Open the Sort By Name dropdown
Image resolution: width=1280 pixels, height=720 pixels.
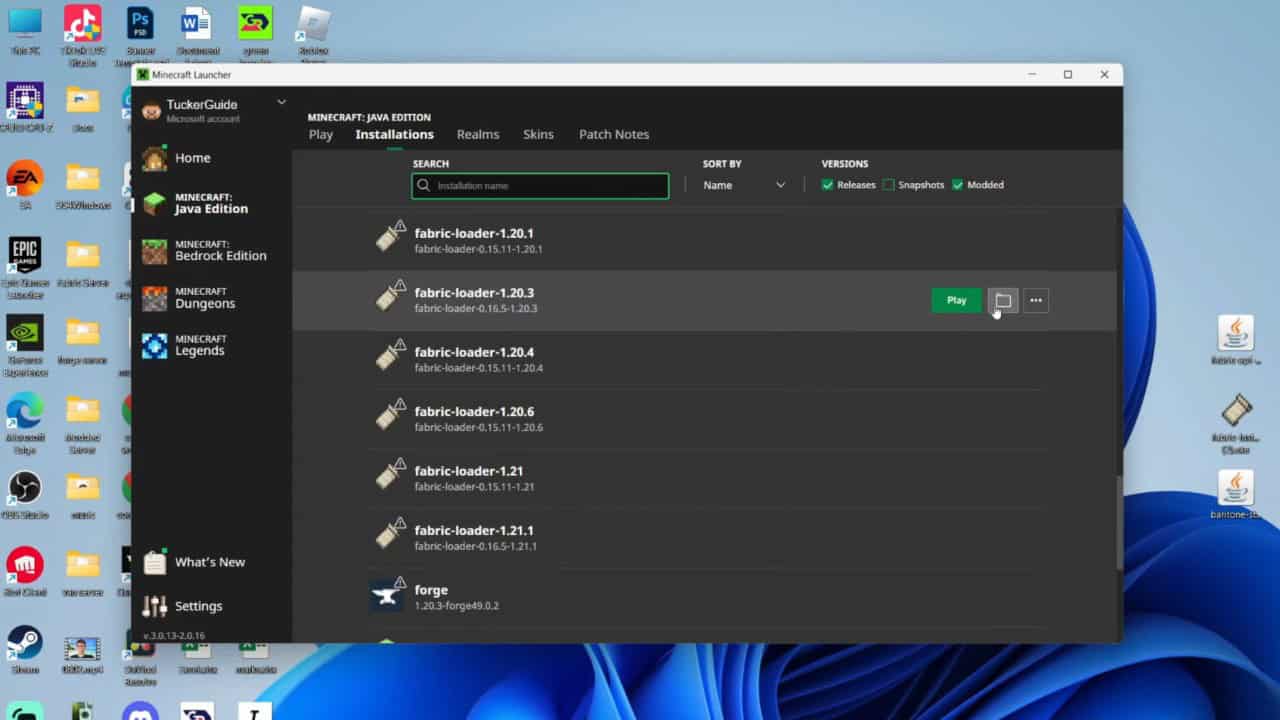click(x=745, y=185)
